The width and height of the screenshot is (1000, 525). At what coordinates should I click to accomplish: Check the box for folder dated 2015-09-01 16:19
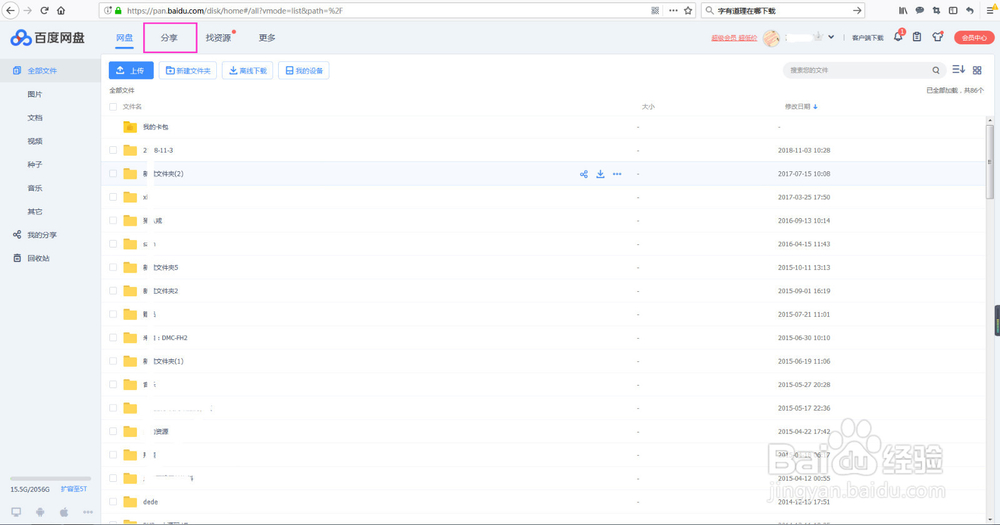click(x=113, y=291)
